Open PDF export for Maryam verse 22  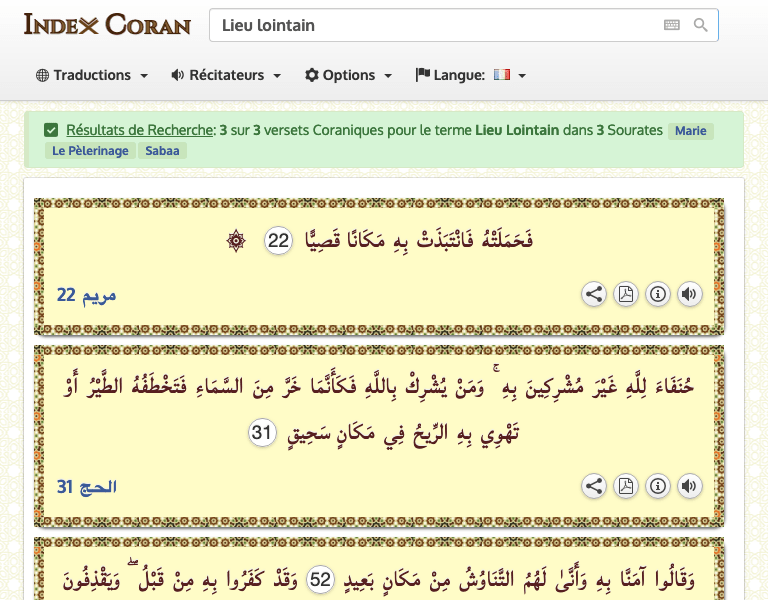[626, 294]
